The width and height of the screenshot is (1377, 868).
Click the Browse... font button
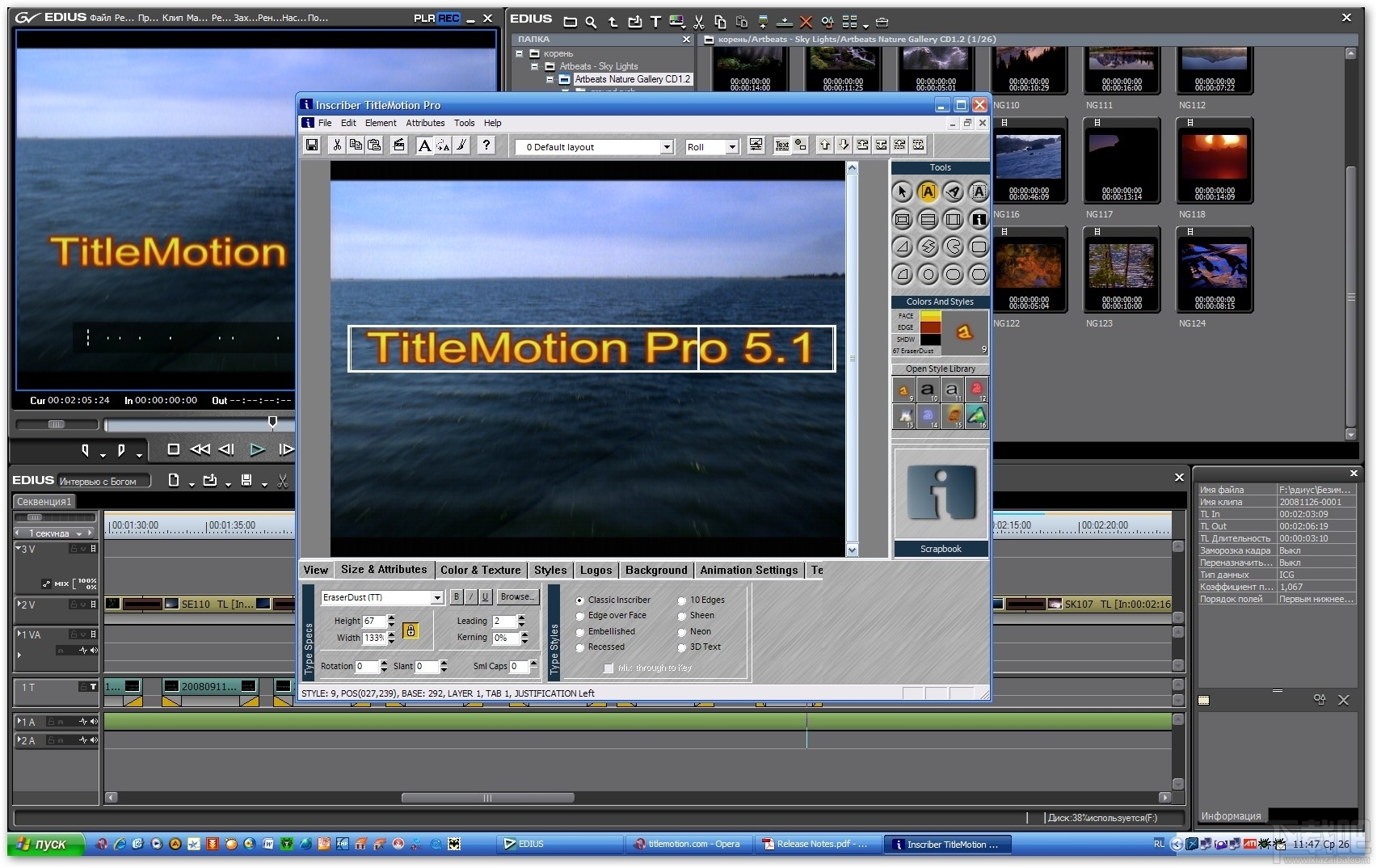coord(516,596)
